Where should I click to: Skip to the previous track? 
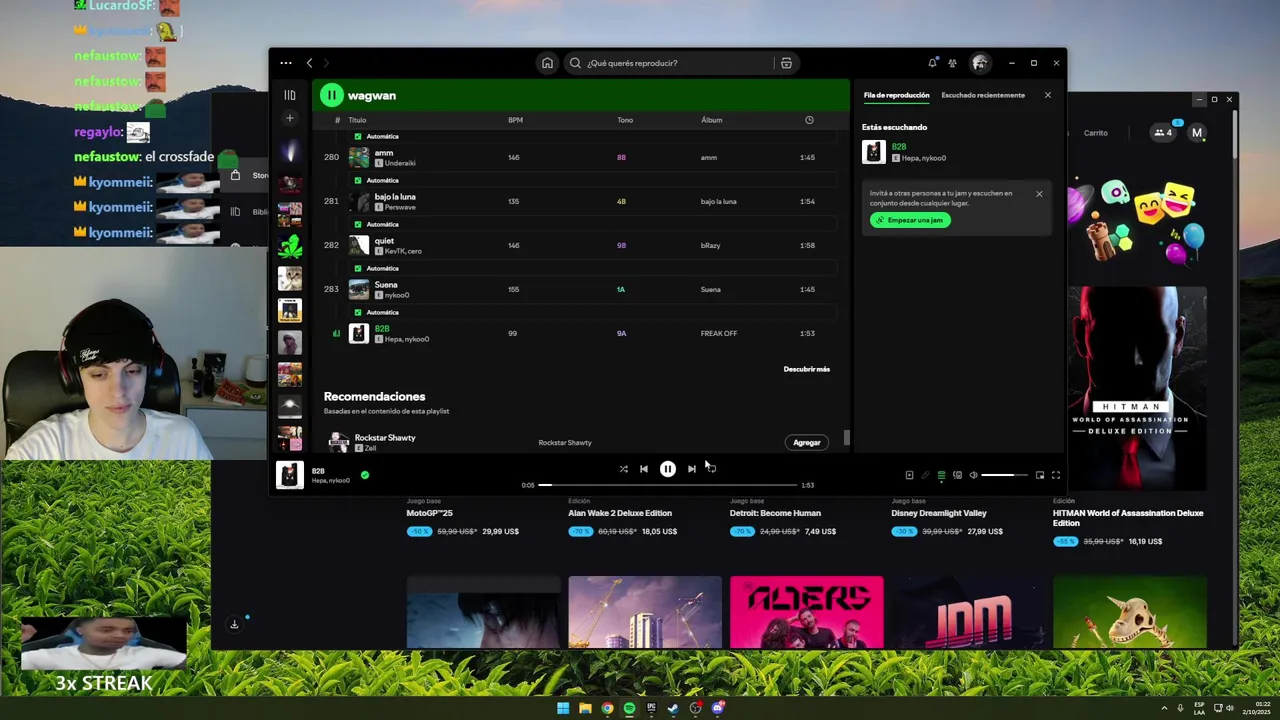pos(644,469)
